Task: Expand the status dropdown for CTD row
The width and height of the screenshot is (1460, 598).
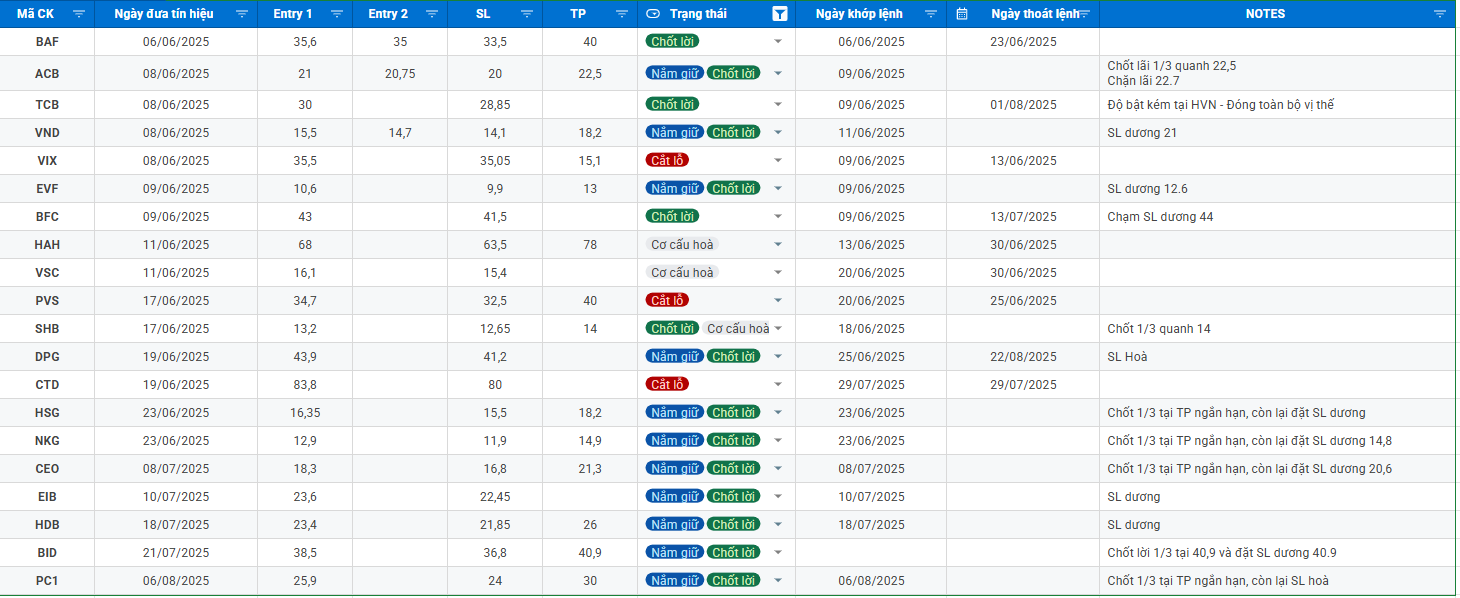Action: [x=778, y=385]
